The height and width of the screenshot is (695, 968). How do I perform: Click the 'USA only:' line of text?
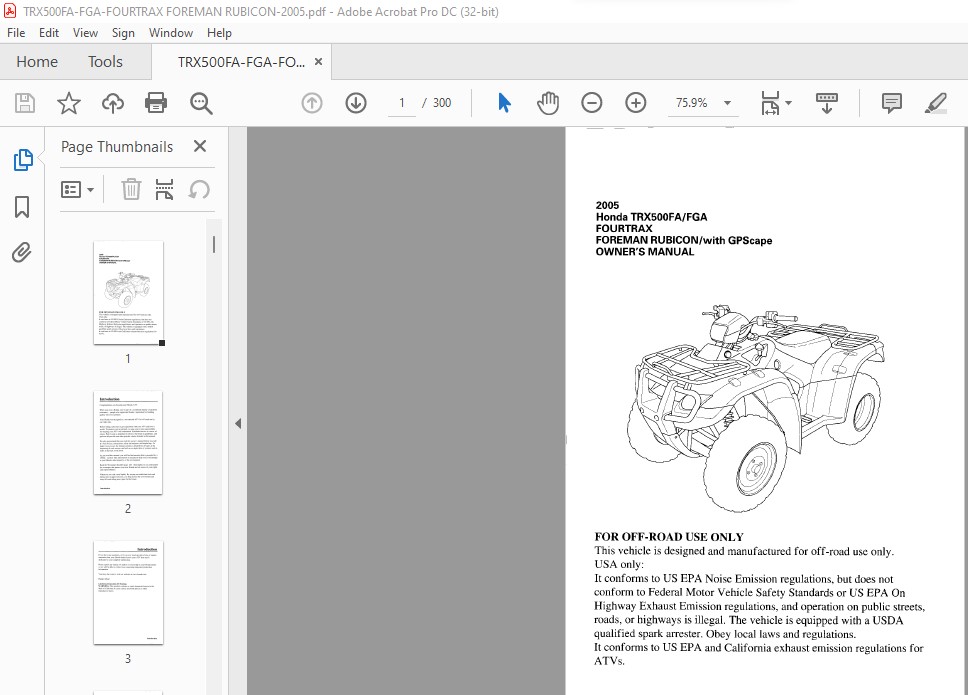619,564
